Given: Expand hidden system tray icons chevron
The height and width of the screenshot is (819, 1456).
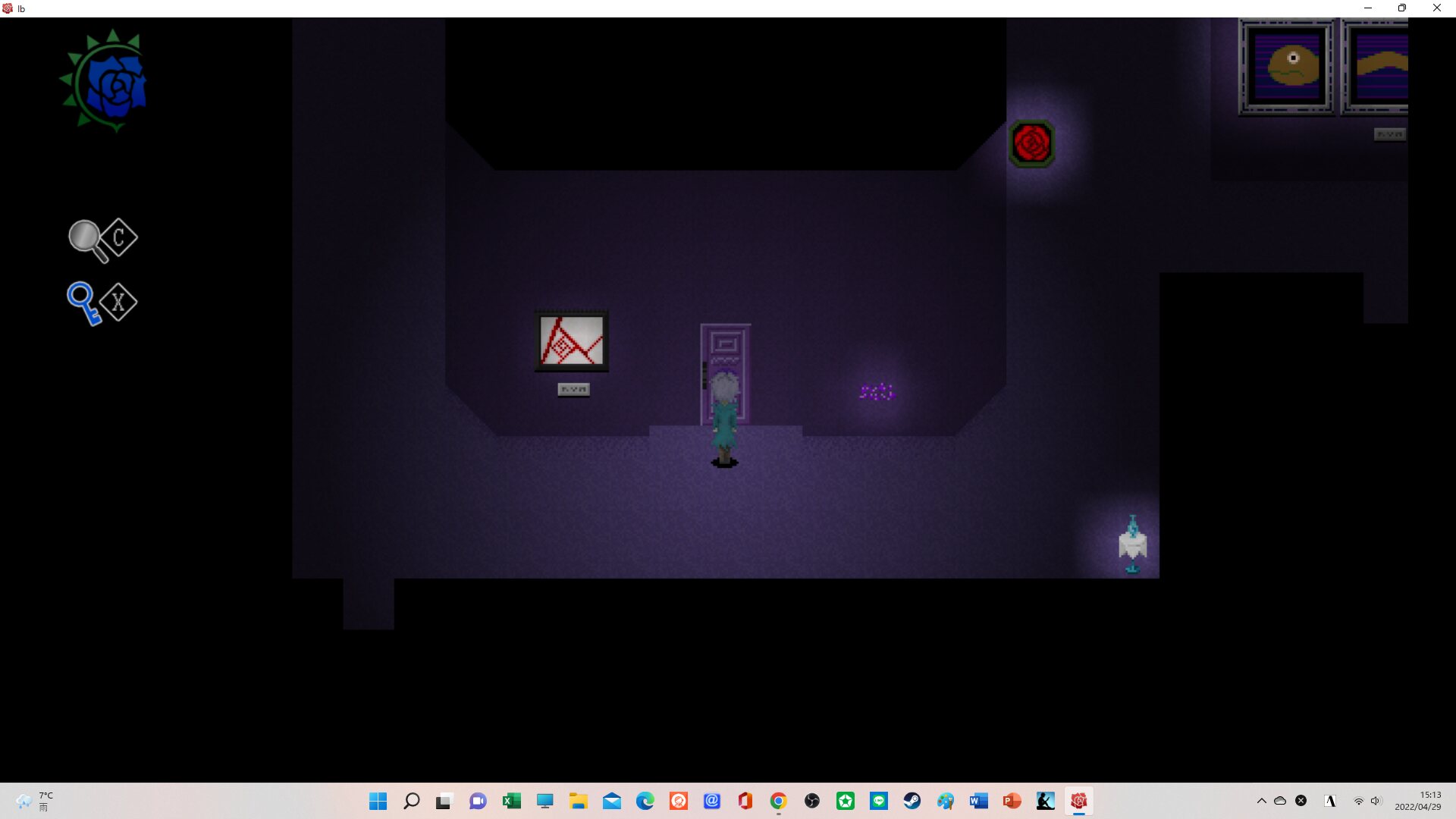Looking at the screenshot, I should (x=1261, y=801).
